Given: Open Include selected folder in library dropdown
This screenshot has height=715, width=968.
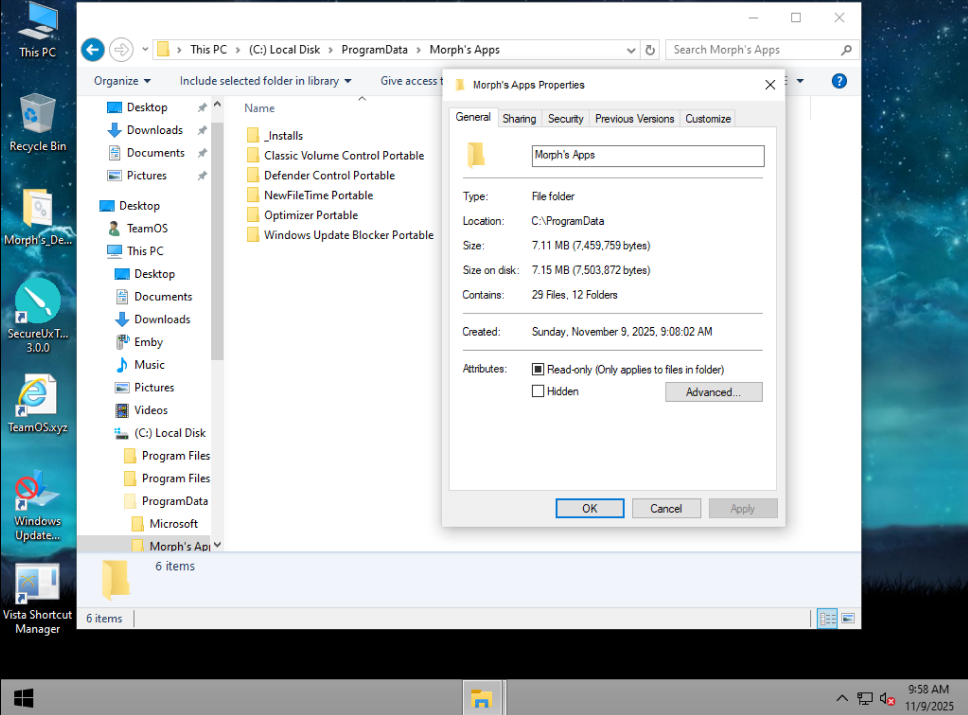Looking at the screenshot, I should [x=265, y=81].
